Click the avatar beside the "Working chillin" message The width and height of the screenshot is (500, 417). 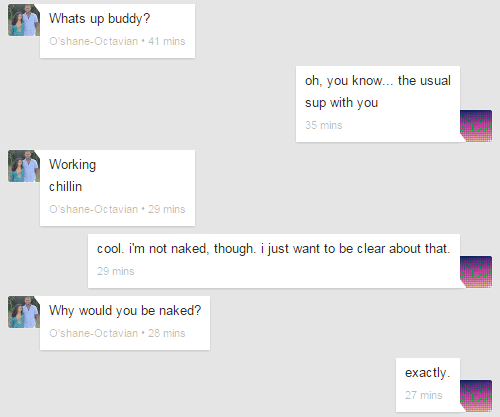point(24,166)
